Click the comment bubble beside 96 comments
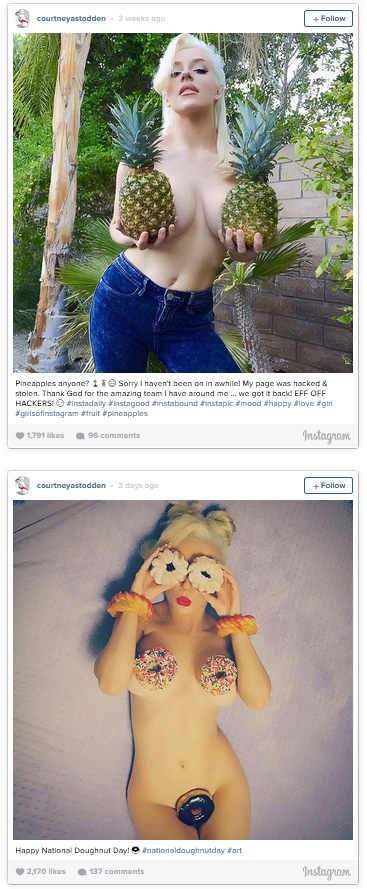This screenshot has width=367, height=889. (80, 436)
